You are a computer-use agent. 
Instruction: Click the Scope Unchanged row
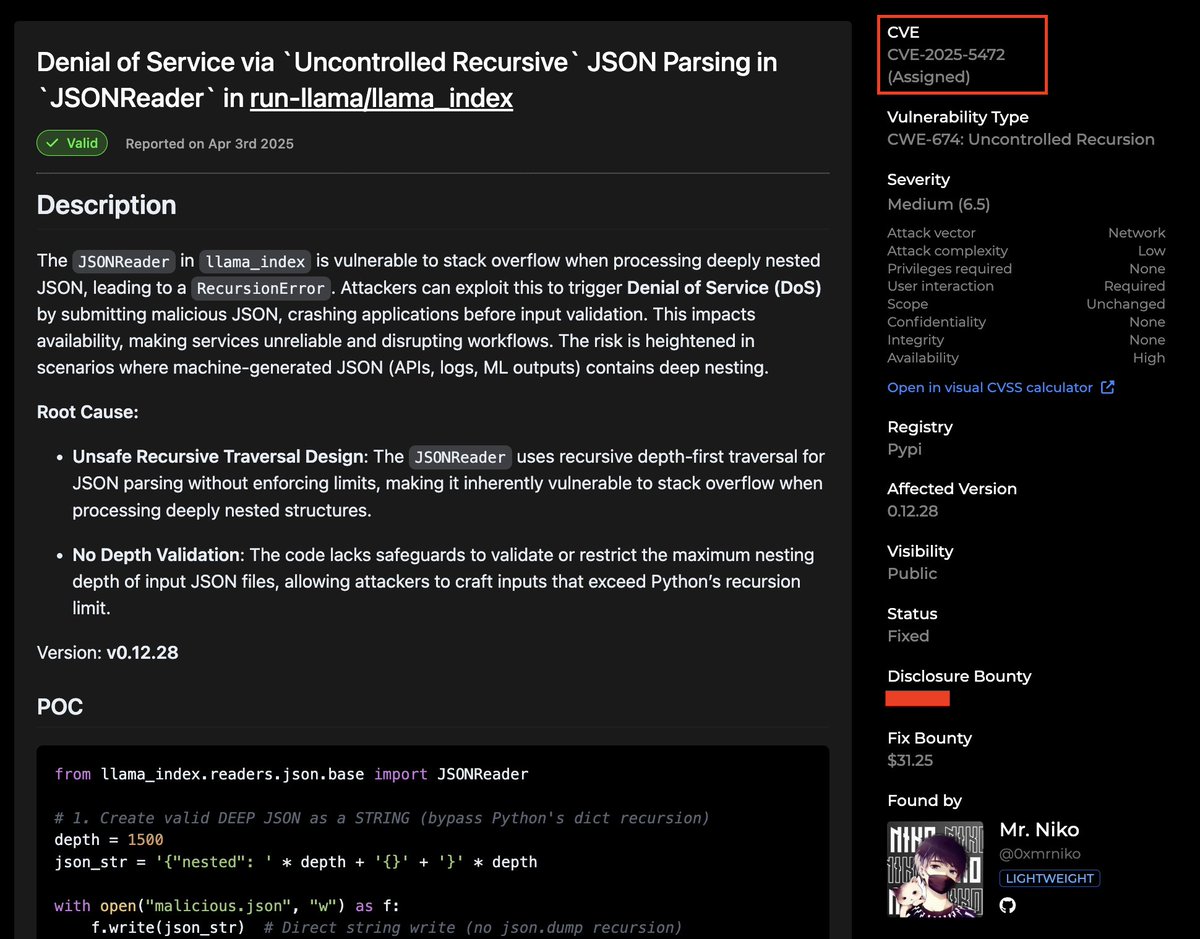point(1026,304)
